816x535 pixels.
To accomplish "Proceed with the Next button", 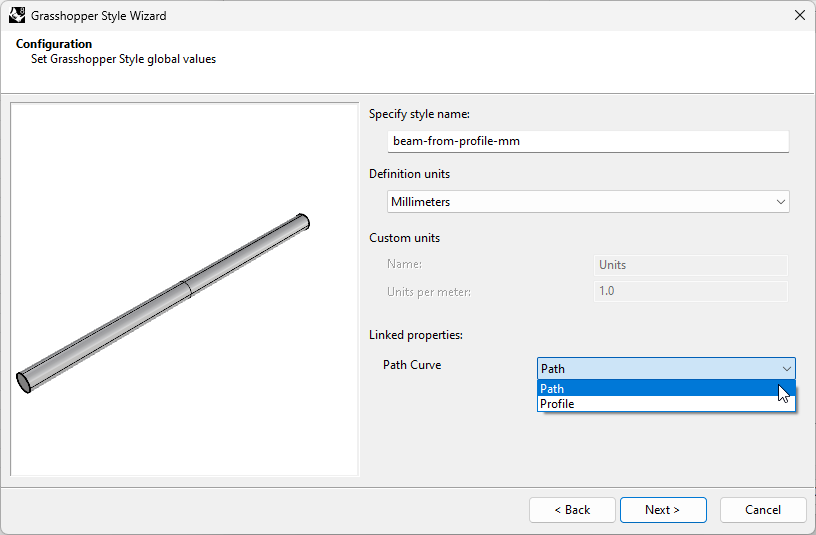I will coord(663,510).
